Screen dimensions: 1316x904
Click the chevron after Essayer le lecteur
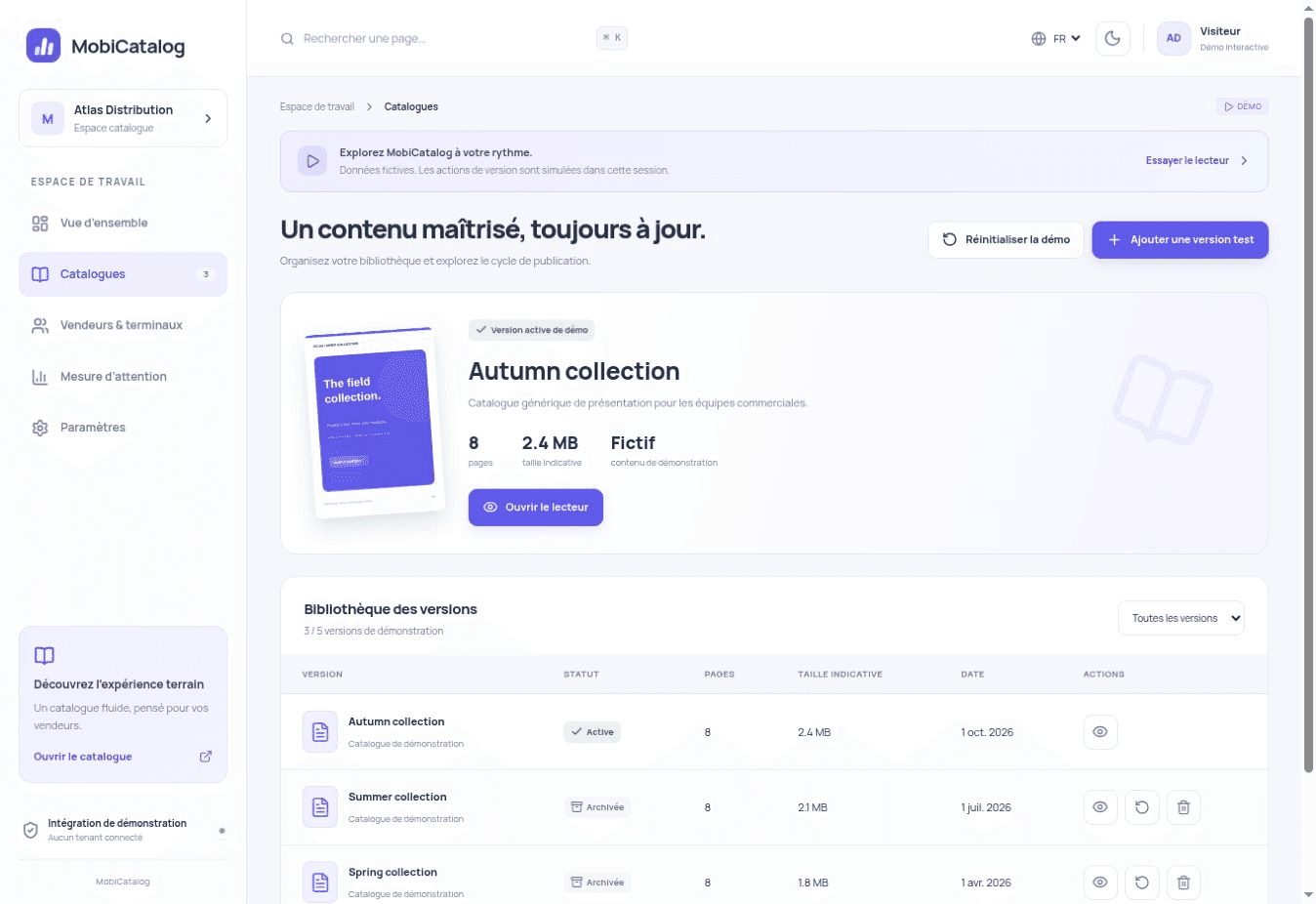coord(1244,161)
